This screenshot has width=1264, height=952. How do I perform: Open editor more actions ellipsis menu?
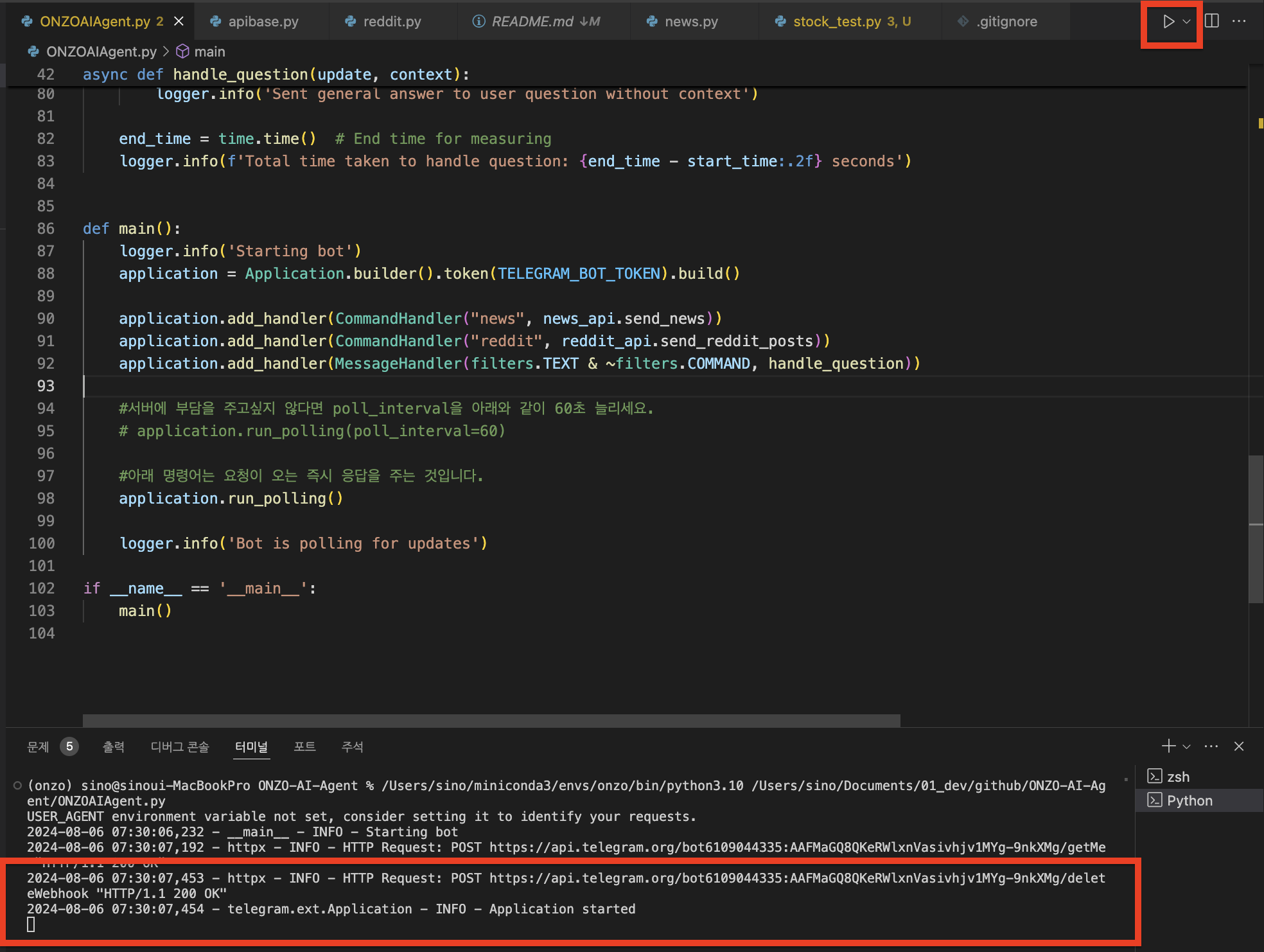[x=1239, y=21]
